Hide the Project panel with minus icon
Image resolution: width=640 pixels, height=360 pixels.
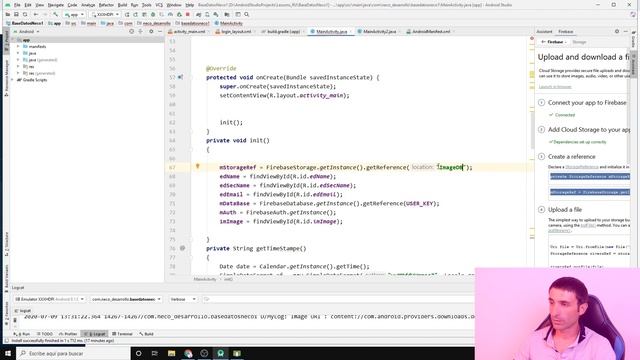(x=160, y=31)
